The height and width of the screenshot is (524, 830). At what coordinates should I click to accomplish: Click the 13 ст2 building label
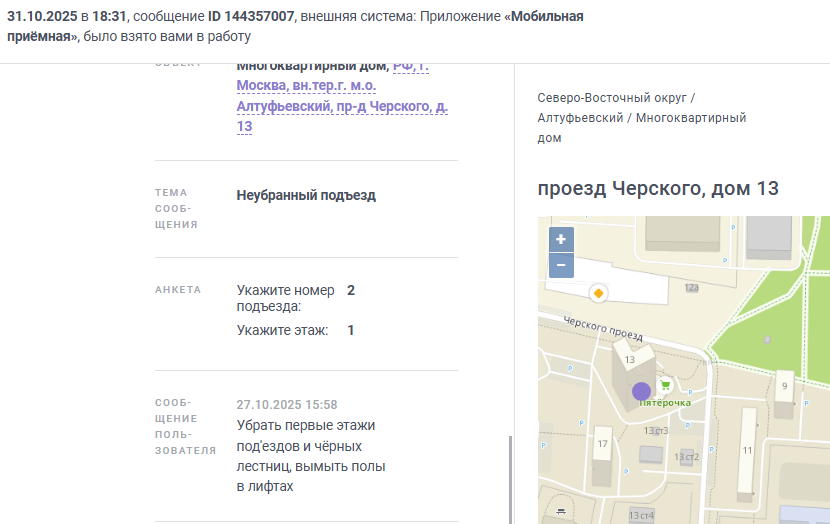pyautogui.click(x=687, y=457)
